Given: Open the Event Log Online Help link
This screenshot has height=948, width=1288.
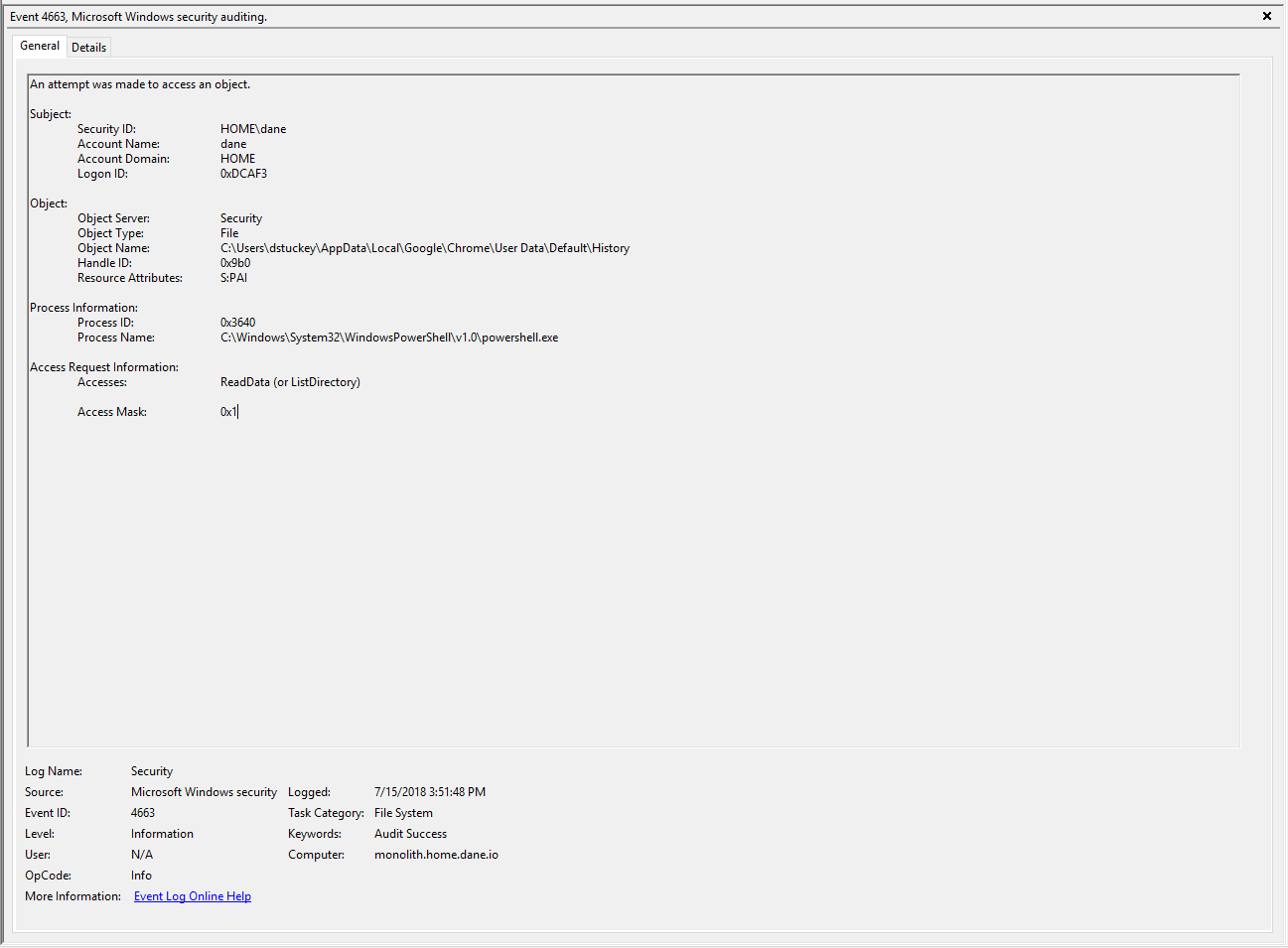Looking at the screenshot, I should 193,896.
